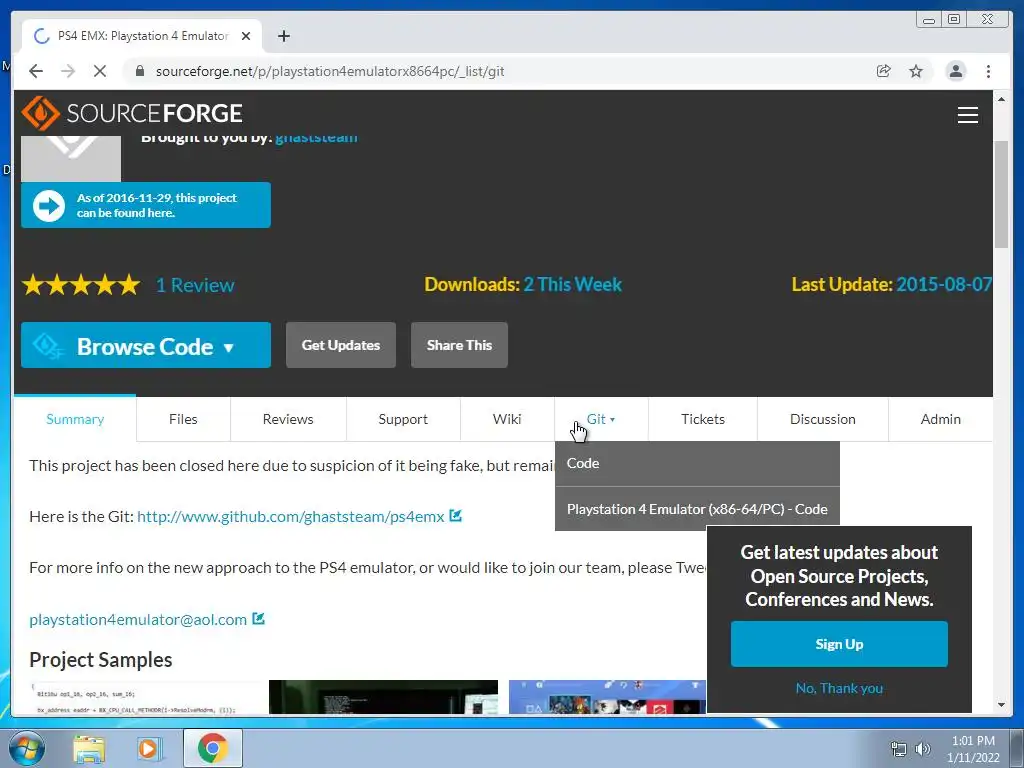Go forward in browser history
Screen dimensions: 1024x768
68,71
